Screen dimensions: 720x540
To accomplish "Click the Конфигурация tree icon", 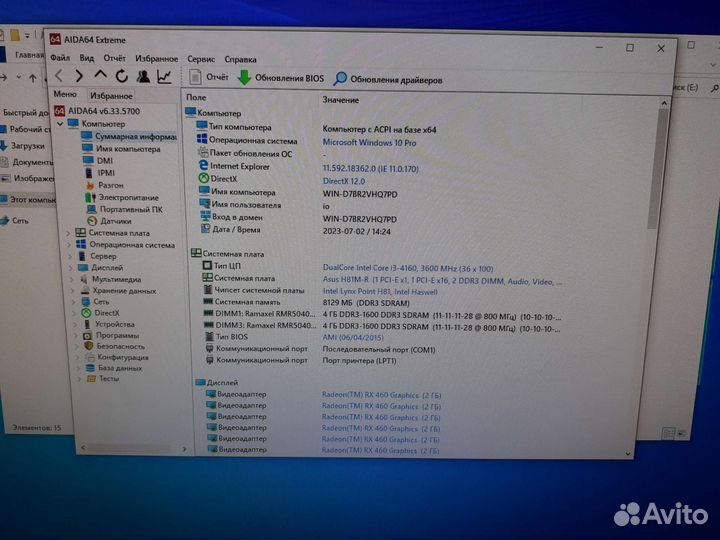I will [90, 357].
